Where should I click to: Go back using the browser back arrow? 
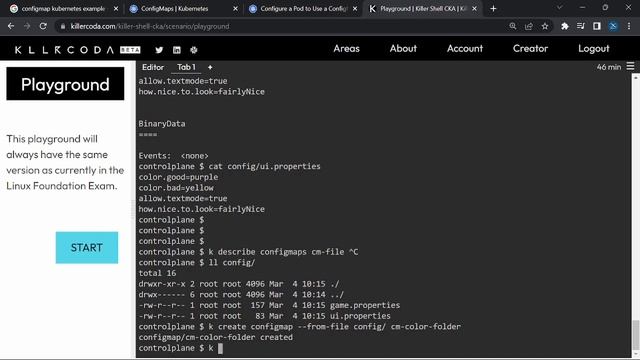(11, 26)
